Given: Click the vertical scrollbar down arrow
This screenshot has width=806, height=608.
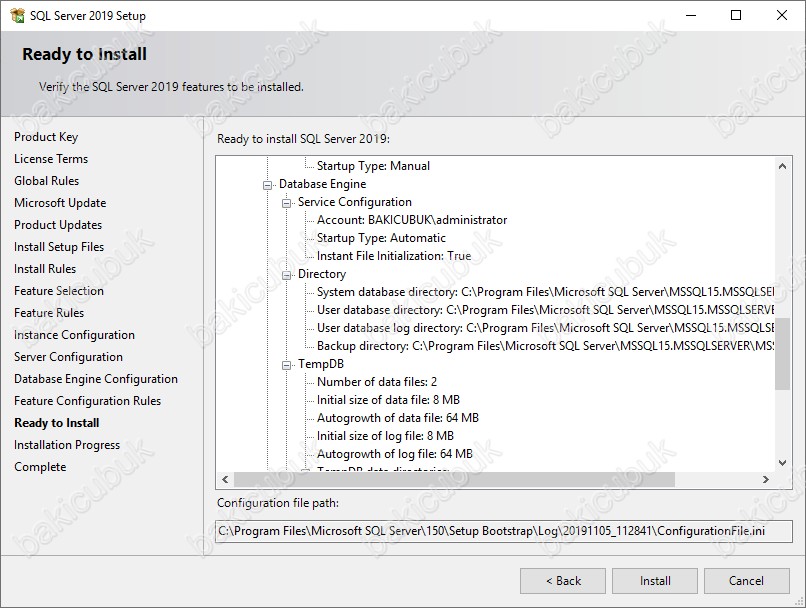Looking at the screenshot, I should (782, 463).
